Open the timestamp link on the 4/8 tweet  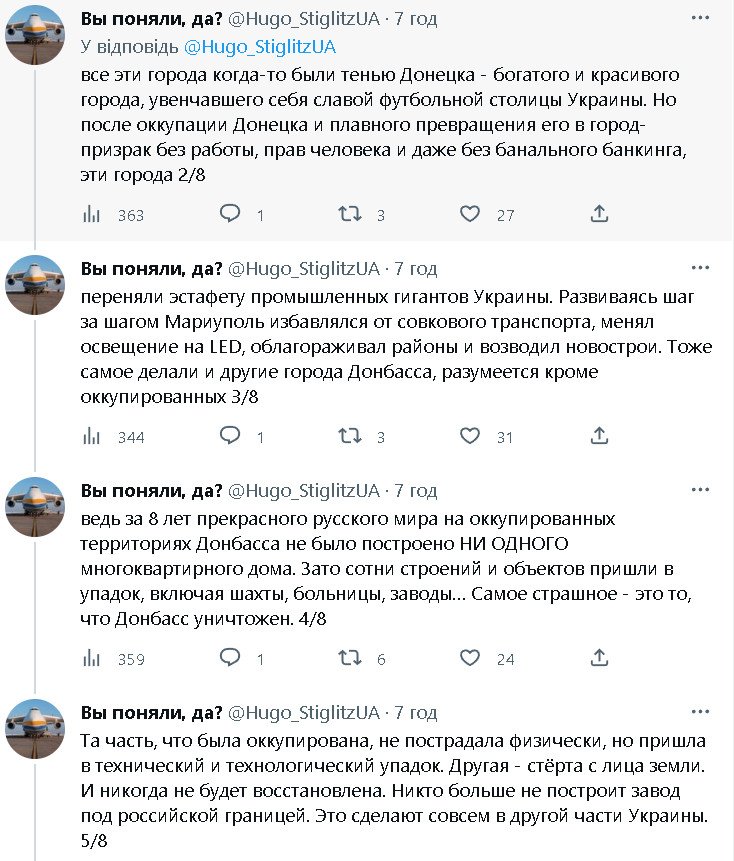point(416,490)
